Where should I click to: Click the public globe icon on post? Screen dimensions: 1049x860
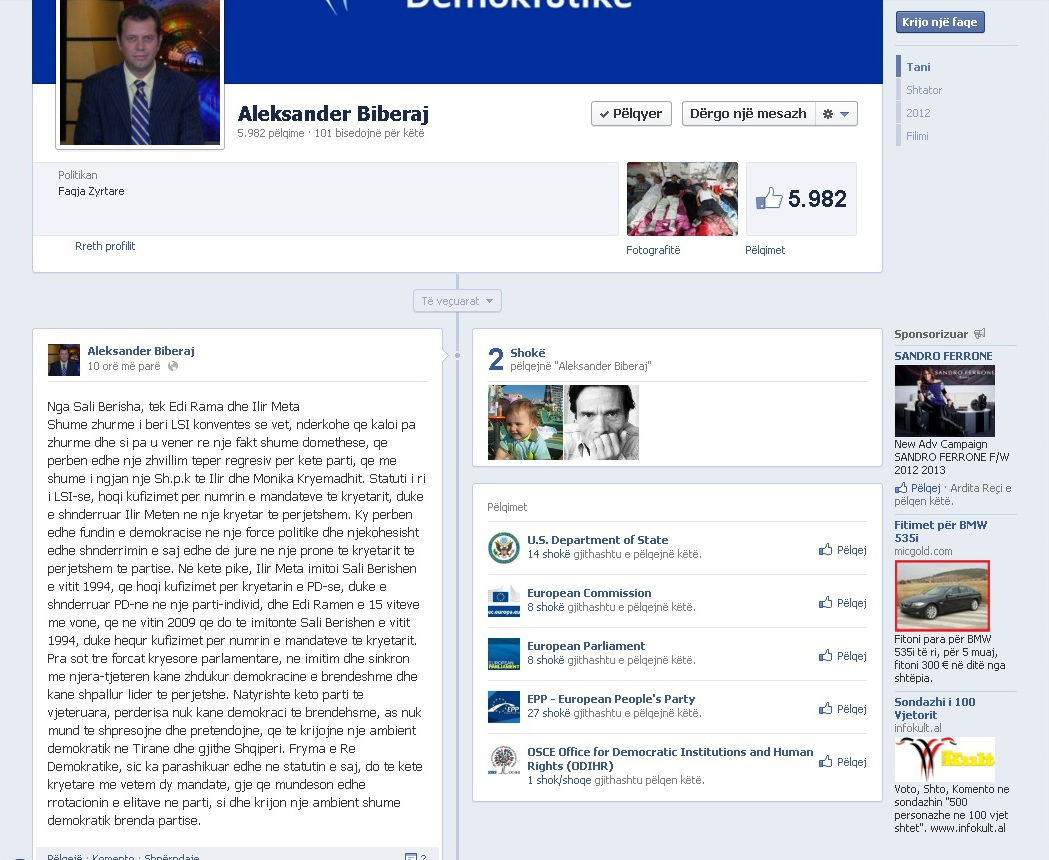pyautogui.click(x=173, y=367)
